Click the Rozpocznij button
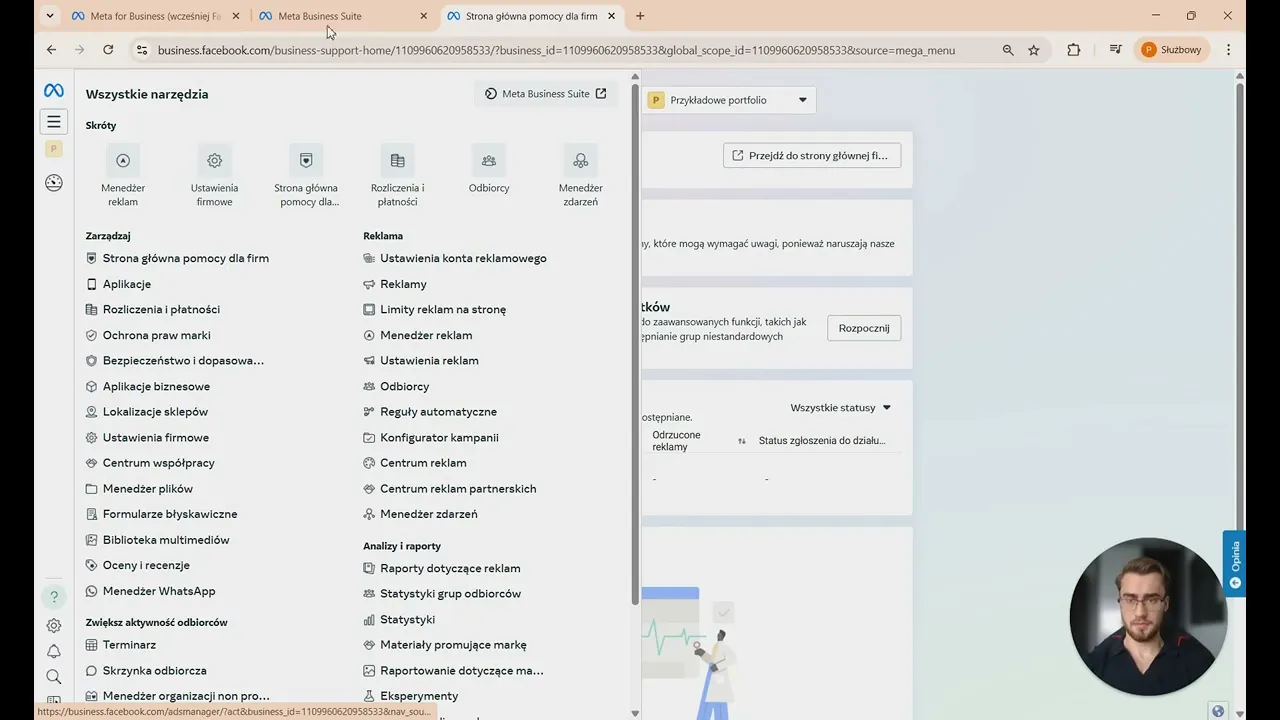Screen dimensions: 1280x720 [x=864, y=328]
